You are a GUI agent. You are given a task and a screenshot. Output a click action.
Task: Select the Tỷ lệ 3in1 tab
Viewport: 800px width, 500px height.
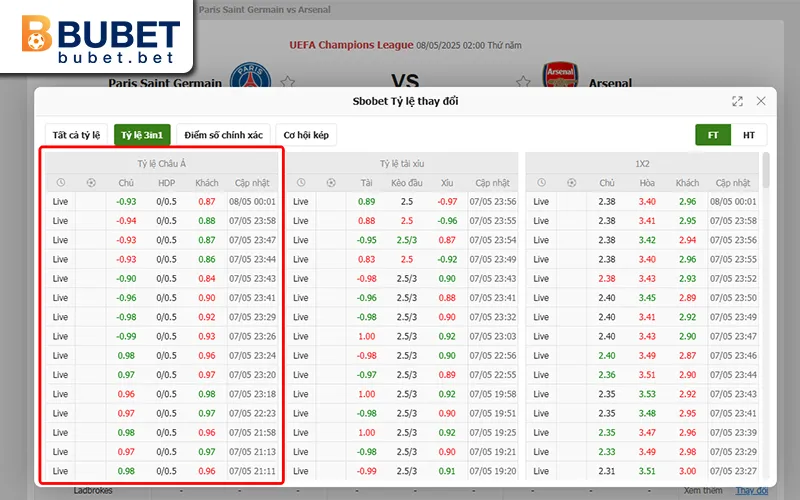(142, 135)
